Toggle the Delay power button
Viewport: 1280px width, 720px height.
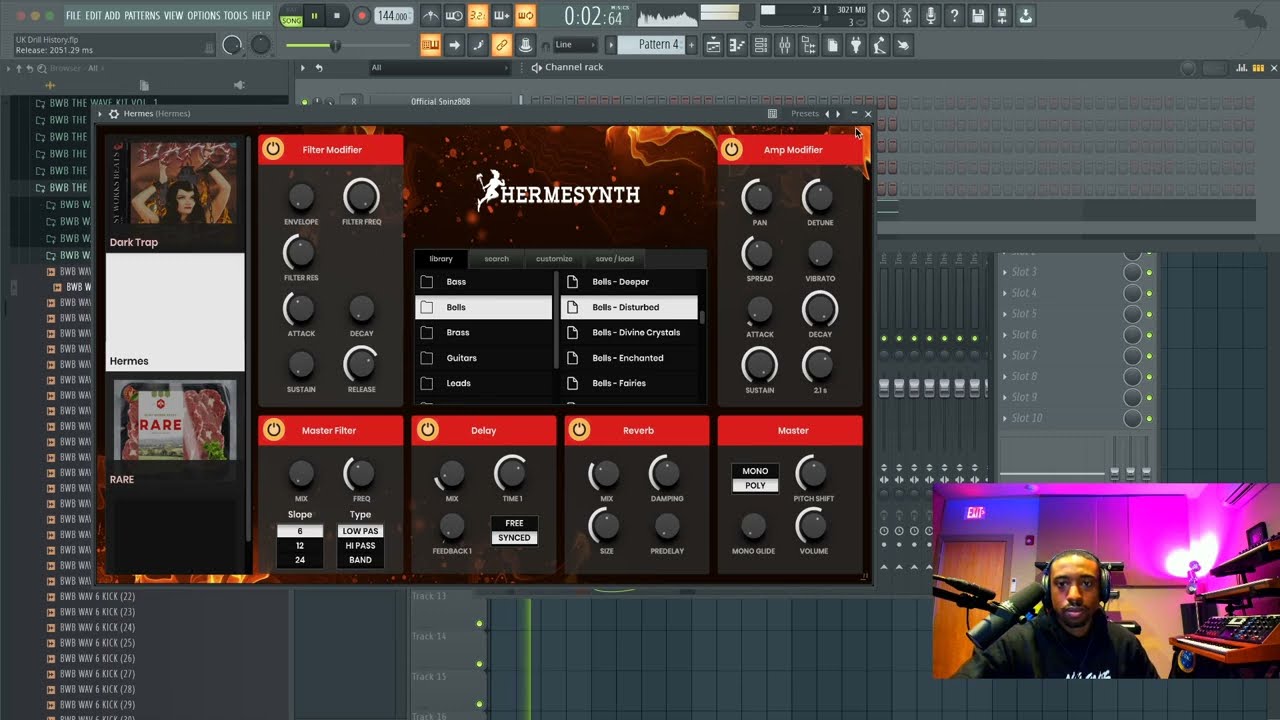(427, 430)
